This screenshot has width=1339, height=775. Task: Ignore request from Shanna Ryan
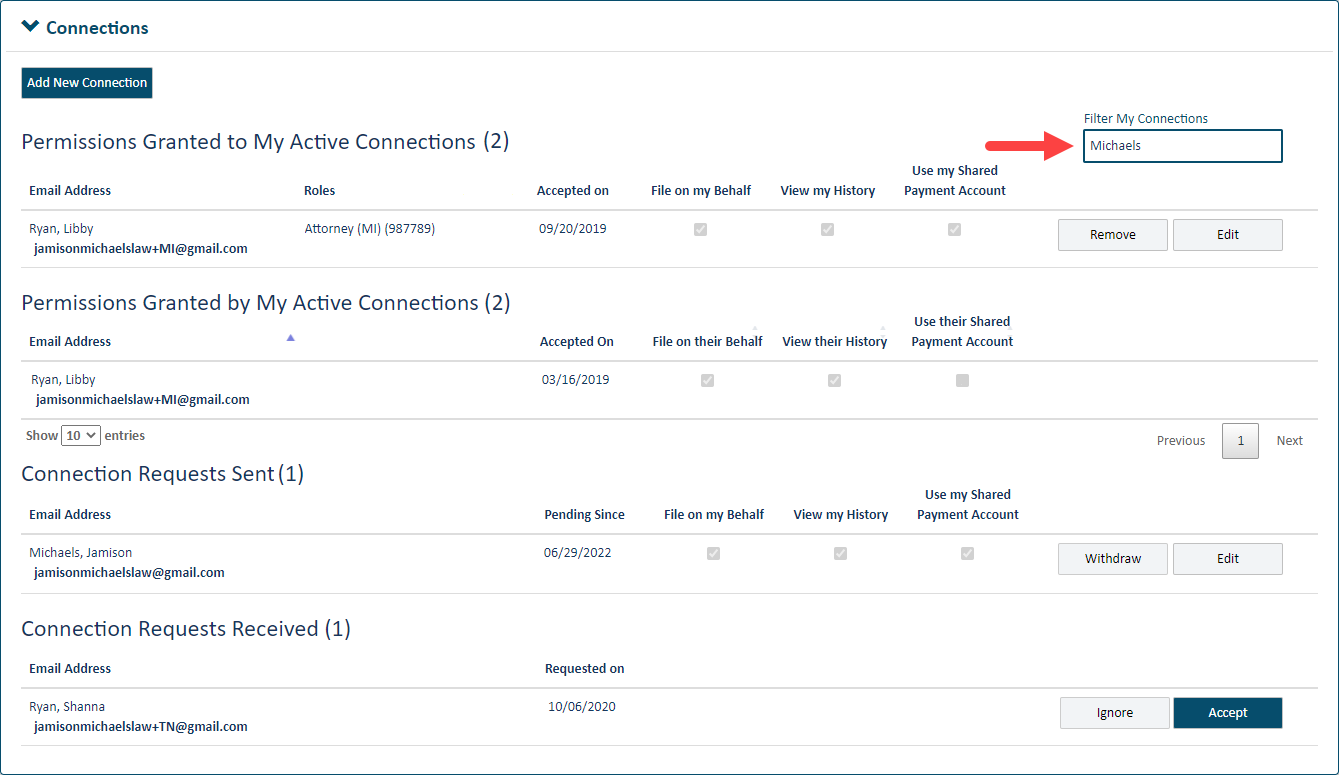pyautogui.click(x=1114, y=713)
